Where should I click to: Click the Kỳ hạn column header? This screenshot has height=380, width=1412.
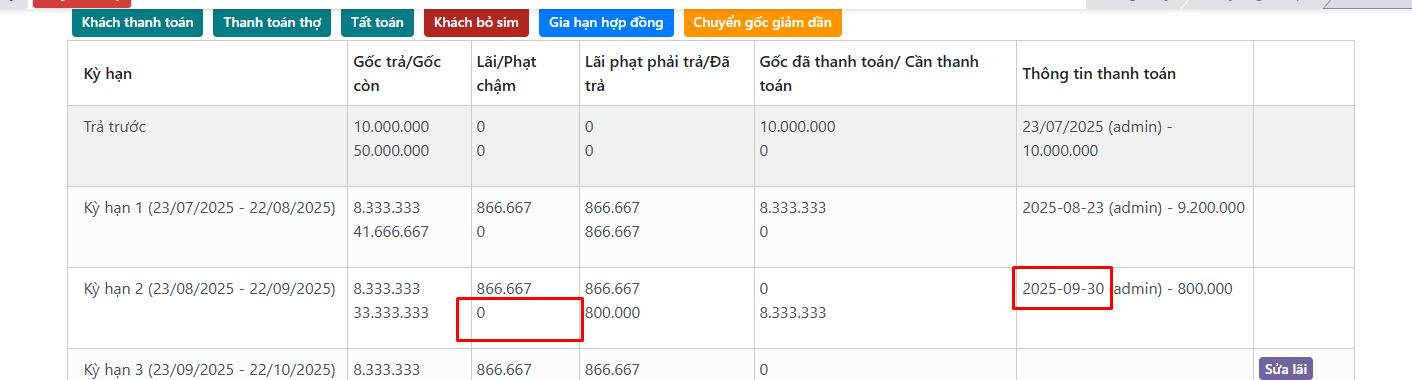point(108,74)
